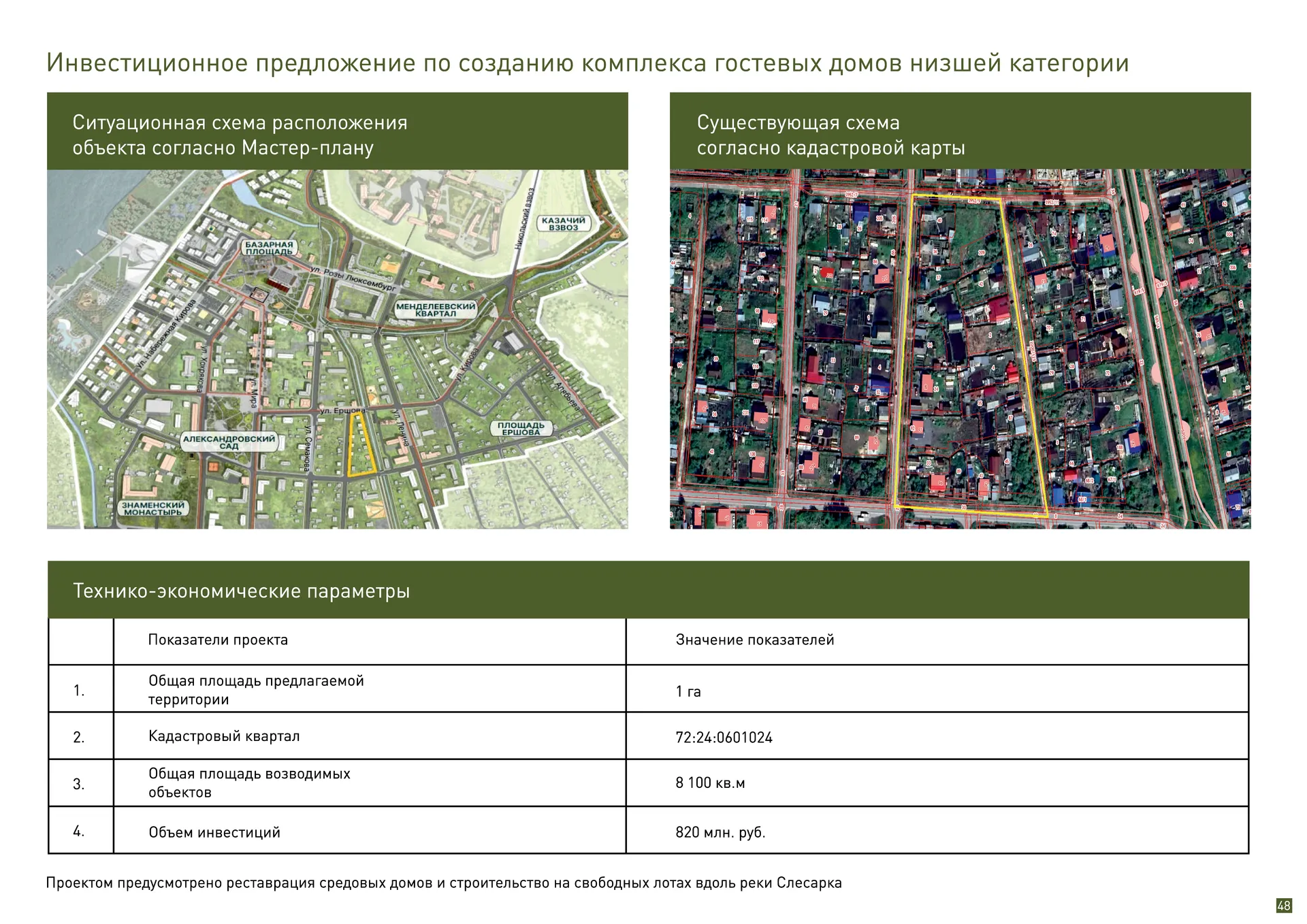Image resolution: width=1307 pixels, height=924 pixels.
Task: Click the '72:24:0601024' cadastral number
Action: 724,738
